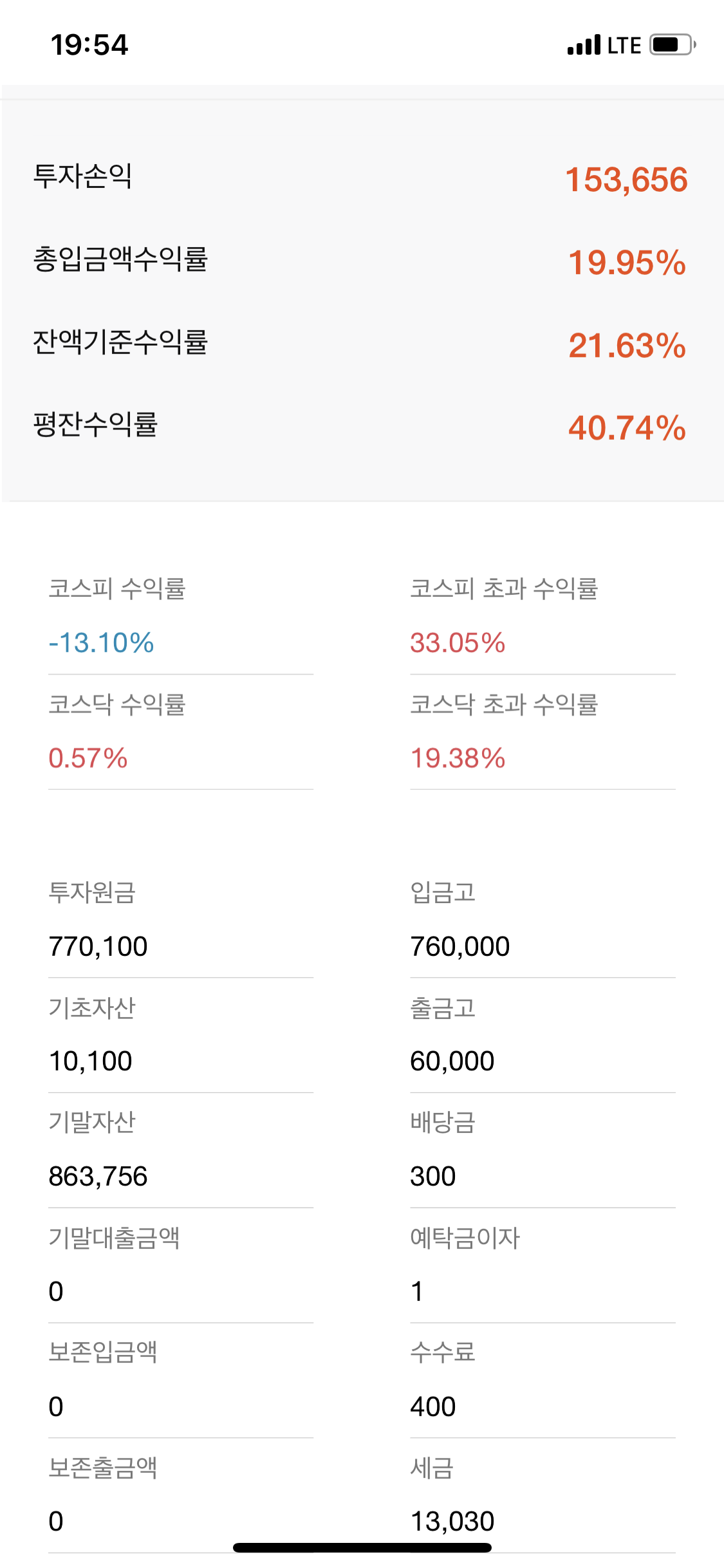
Task: Tap the 기말자산 amount 863,756
Action: [98, 1176]
